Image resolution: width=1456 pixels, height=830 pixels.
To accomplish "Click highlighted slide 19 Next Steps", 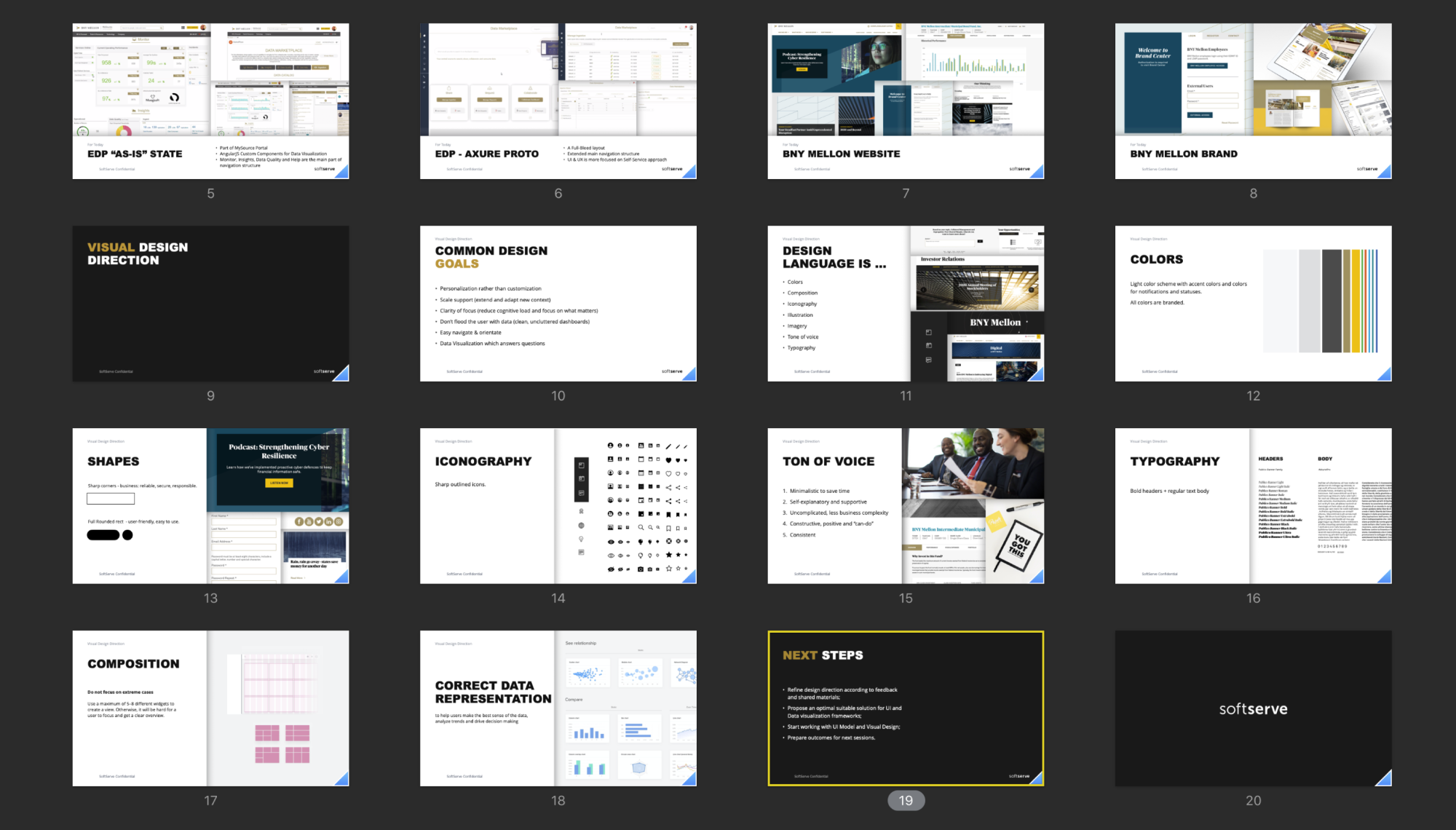I will point(906,708).
